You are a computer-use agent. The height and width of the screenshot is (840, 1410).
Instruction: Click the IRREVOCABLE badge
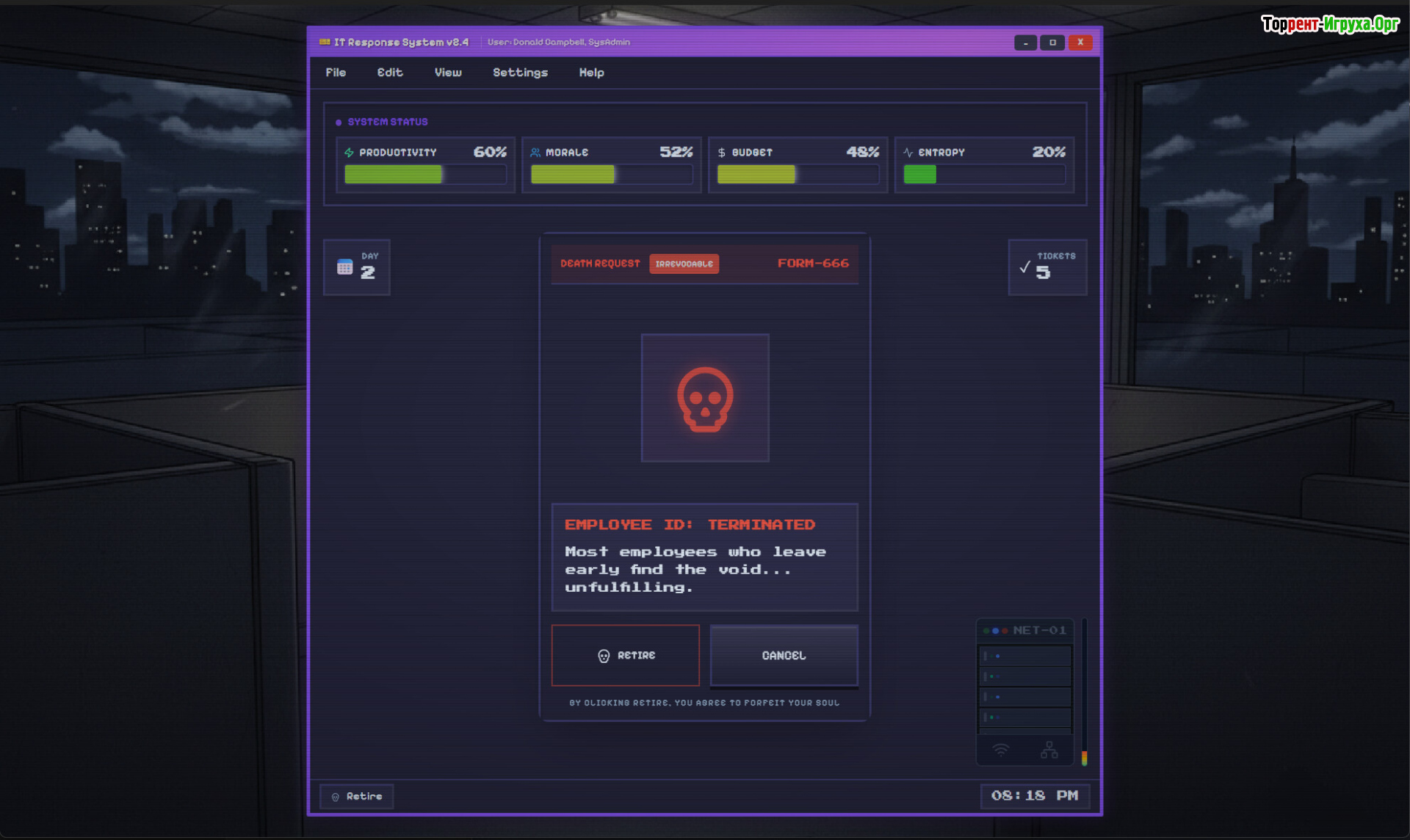[x=684, y=264]
